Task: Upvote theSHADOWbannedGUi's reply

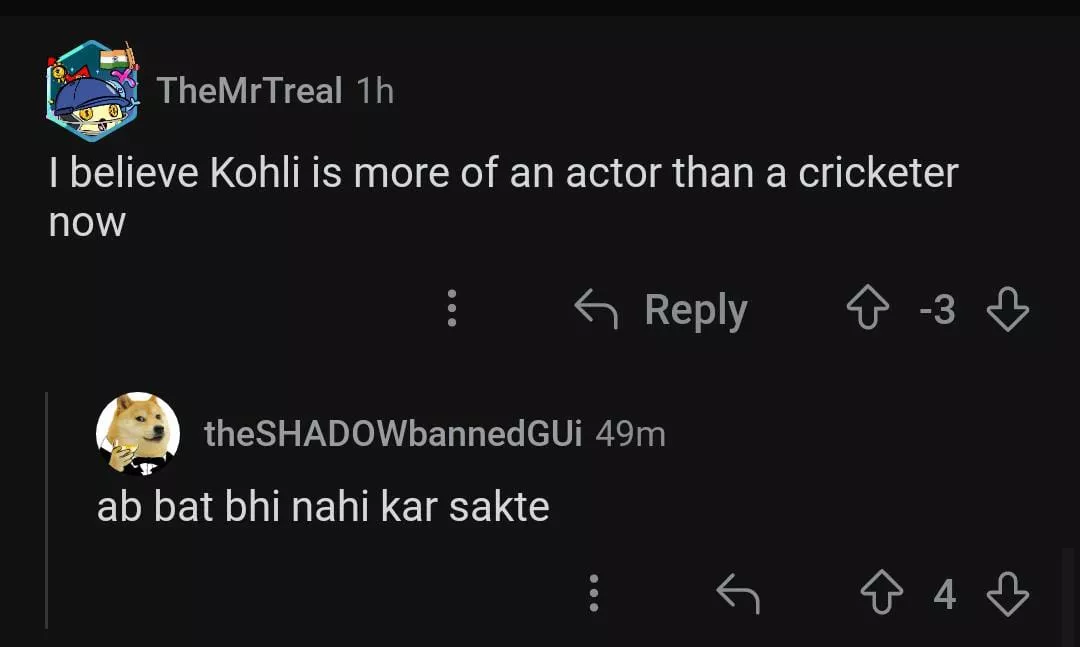Action: (x=882, y=595)
